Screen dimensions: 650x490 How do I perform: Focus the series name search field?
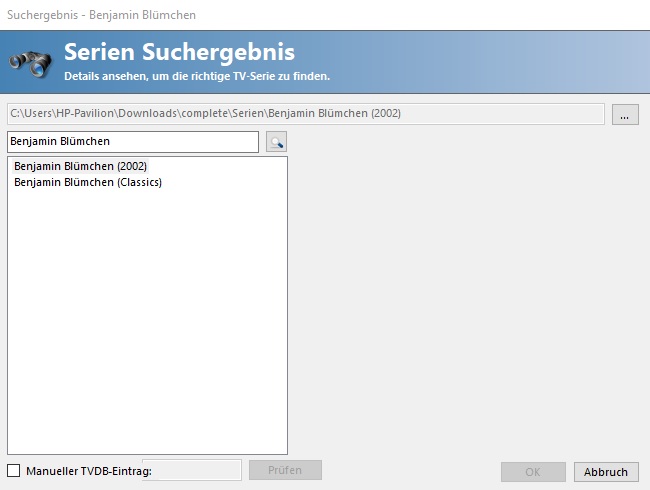133,142
